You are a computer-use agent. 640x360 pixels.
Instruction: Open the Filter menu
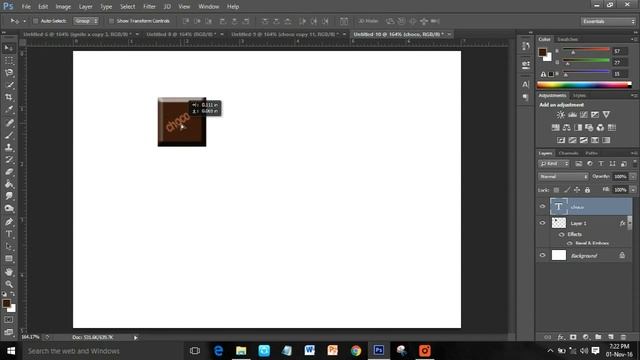tap(149, 7)
